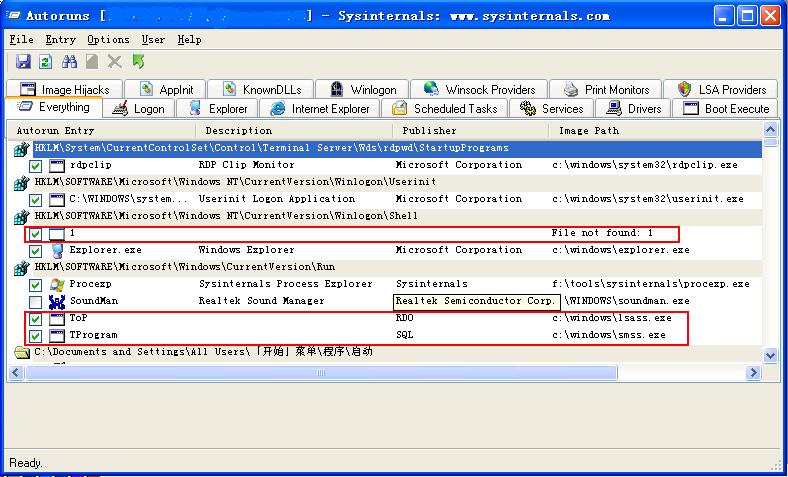Image resolution: width=788 pixels, height=477 pixels.
Task: Switch to the Services tab
Action: [x=551, y=109]
